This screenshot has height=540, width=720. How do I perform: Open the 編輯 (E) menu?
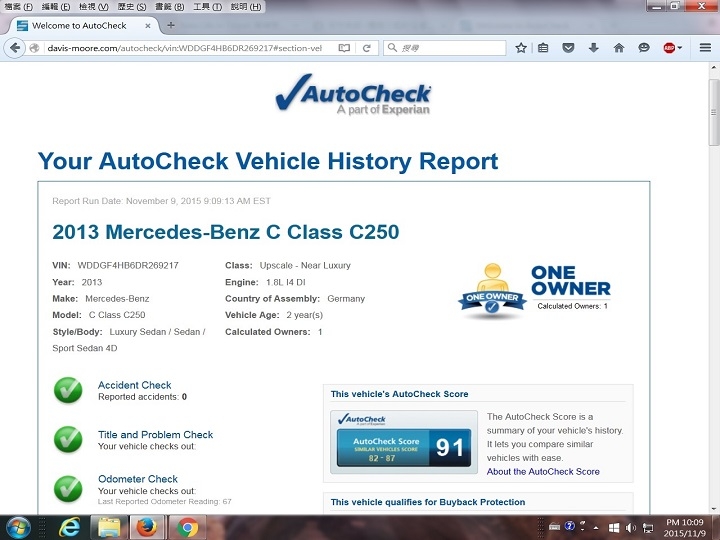click(x=56, y=6)
